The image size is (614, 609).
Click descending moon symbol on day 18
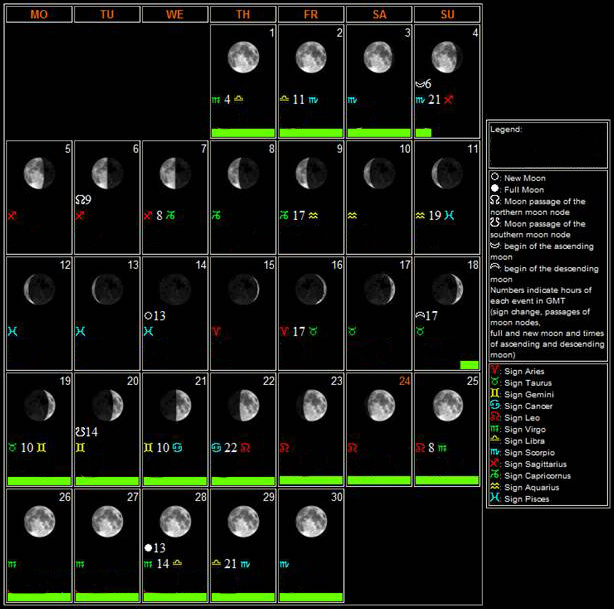[x=420, y=315]
